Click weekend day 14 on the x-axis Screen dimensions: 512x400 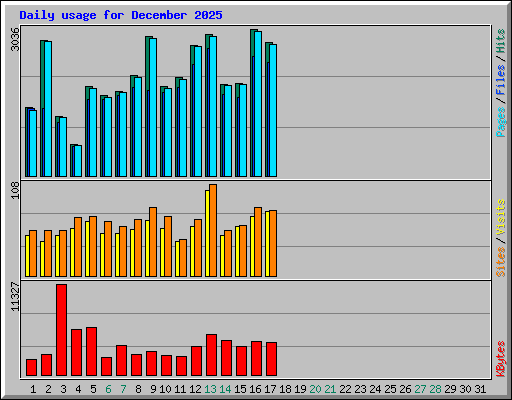225,389
